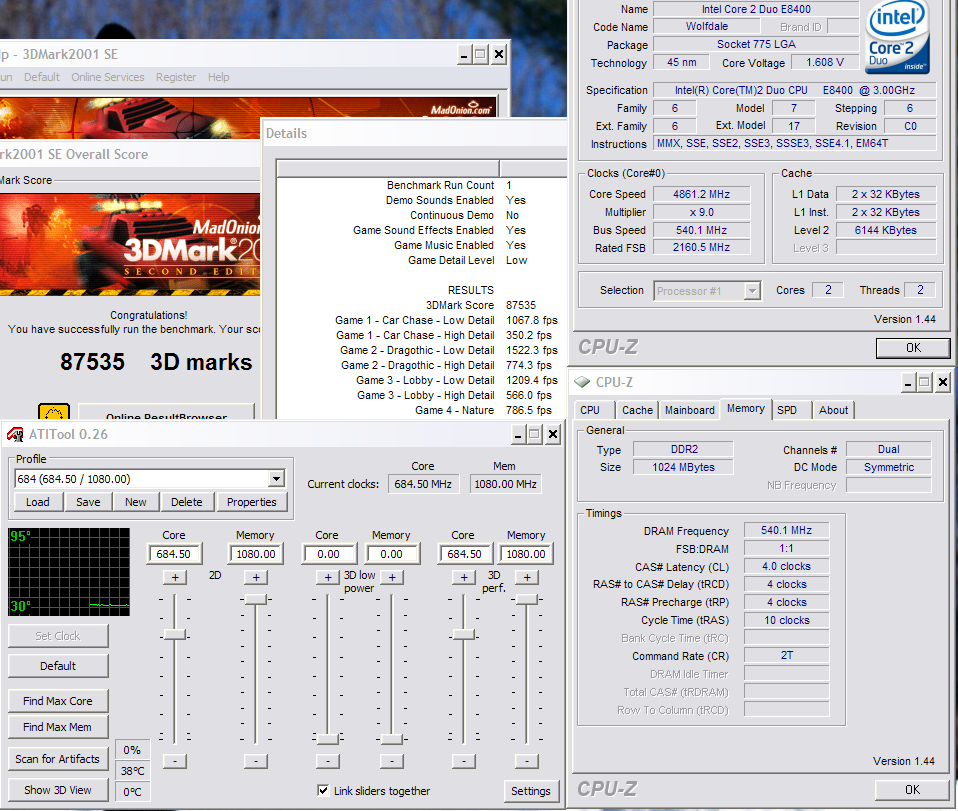Open Online Services menu in 3DMark2001
Viewport: 958px width, 811px height.
(108, 77)
